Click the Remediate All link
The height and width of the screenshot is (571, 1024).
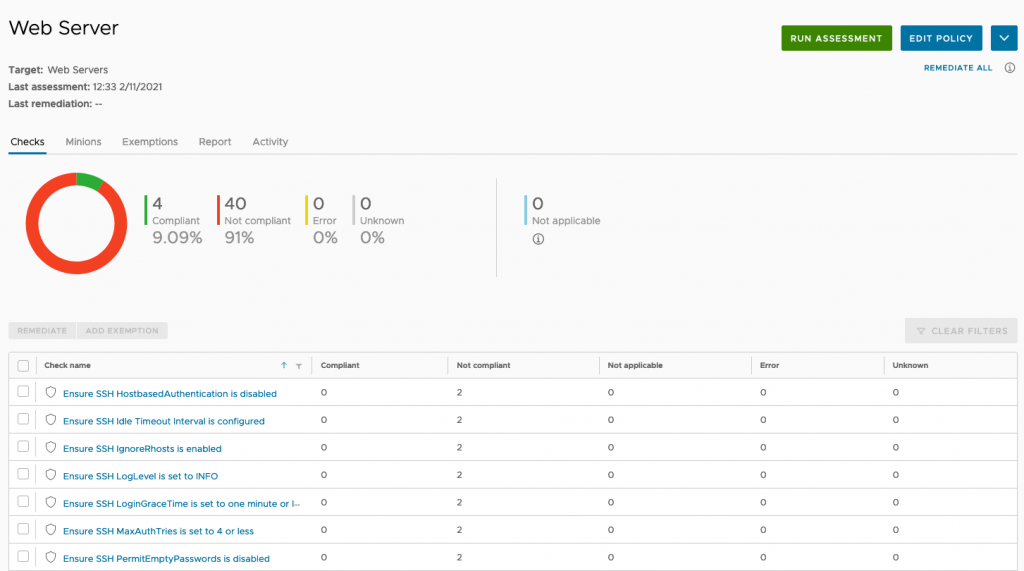click(x=958, y=68)
